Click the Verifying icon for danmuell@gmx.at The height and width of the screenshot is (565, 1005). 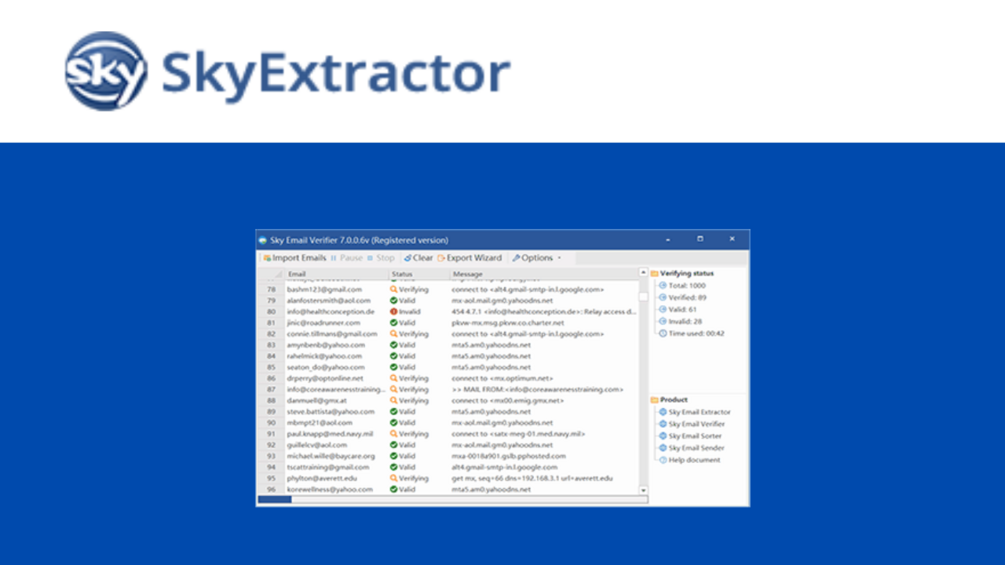click(x=394, y=400)
